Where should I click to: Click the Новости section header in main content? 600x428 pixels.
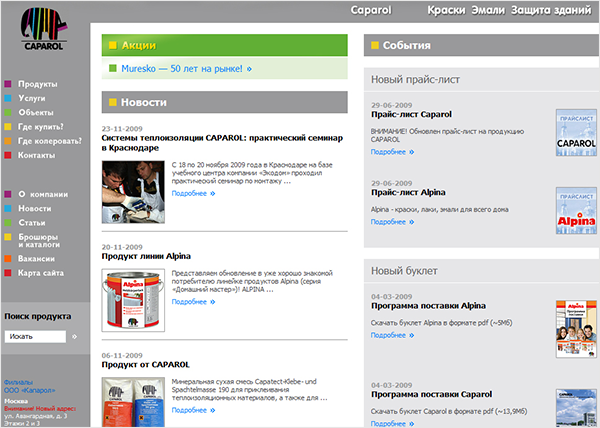coord(225,102)
